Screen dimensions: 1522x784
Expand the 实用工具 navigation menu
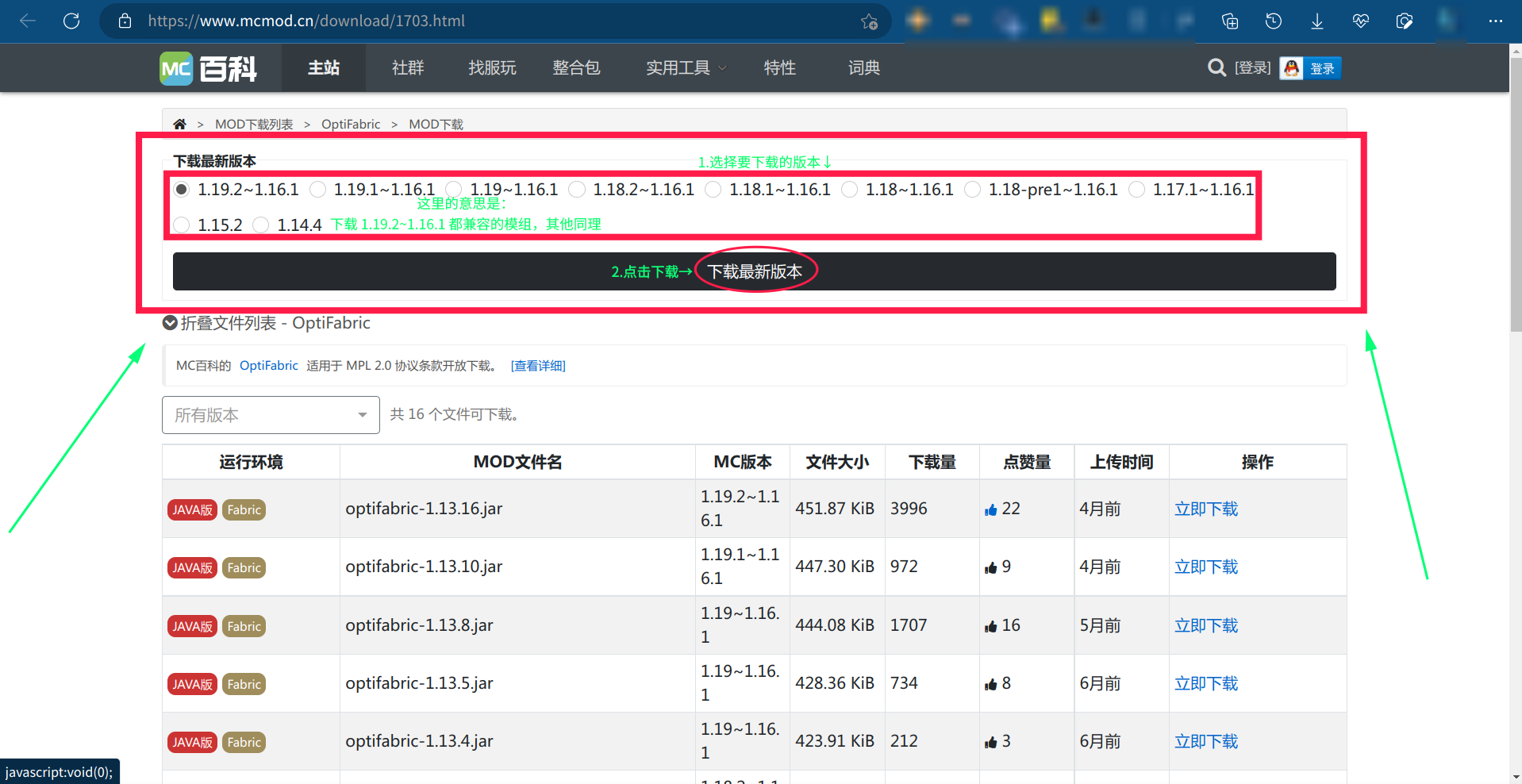tap(686, 68)
